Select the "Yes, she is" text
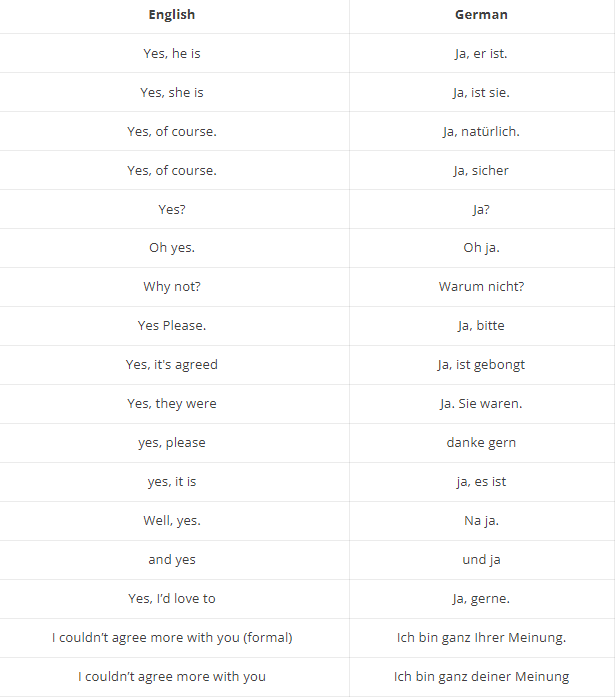616x698 pixels. 172,92
